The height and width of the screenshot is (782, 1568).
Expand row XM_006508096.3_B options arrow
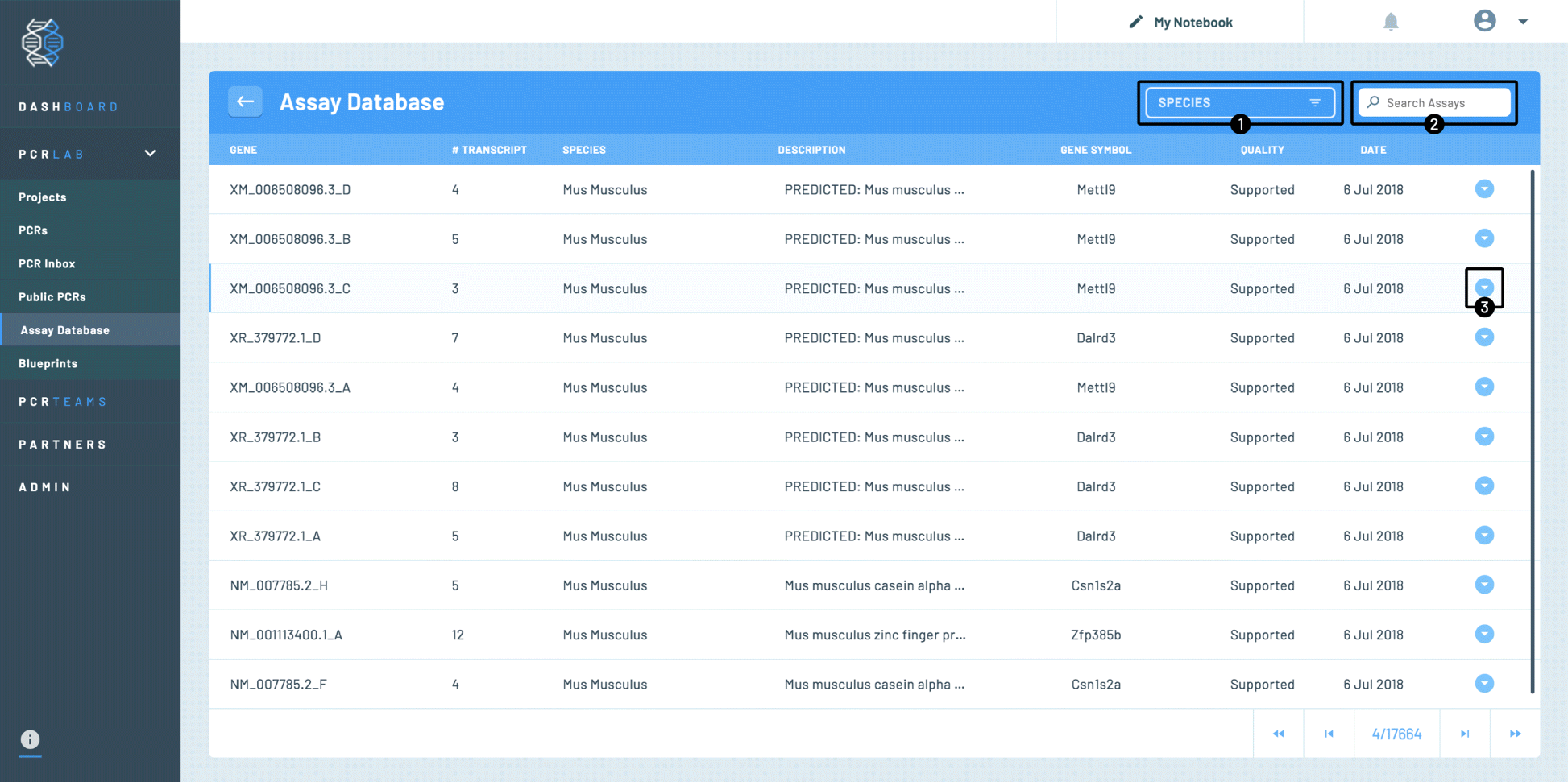tap(1484, 238)
